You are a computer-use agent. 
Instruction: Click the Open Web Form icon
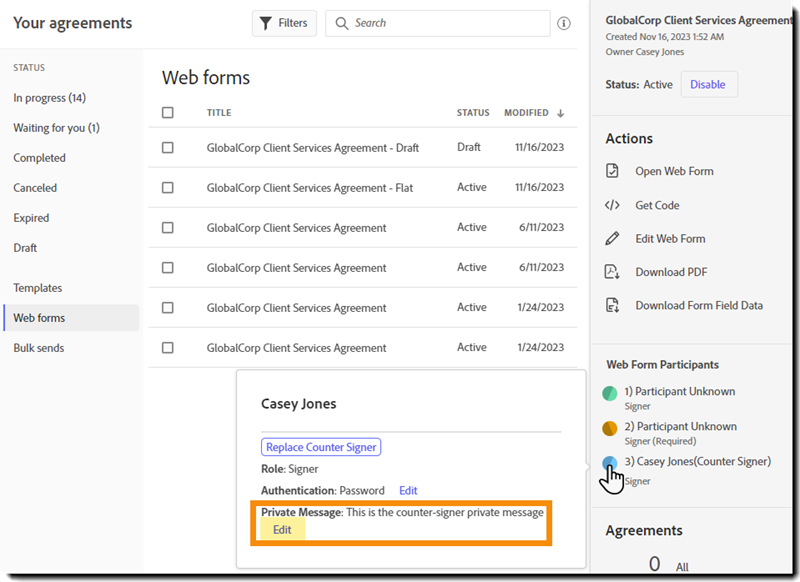[x=613, y=171]
